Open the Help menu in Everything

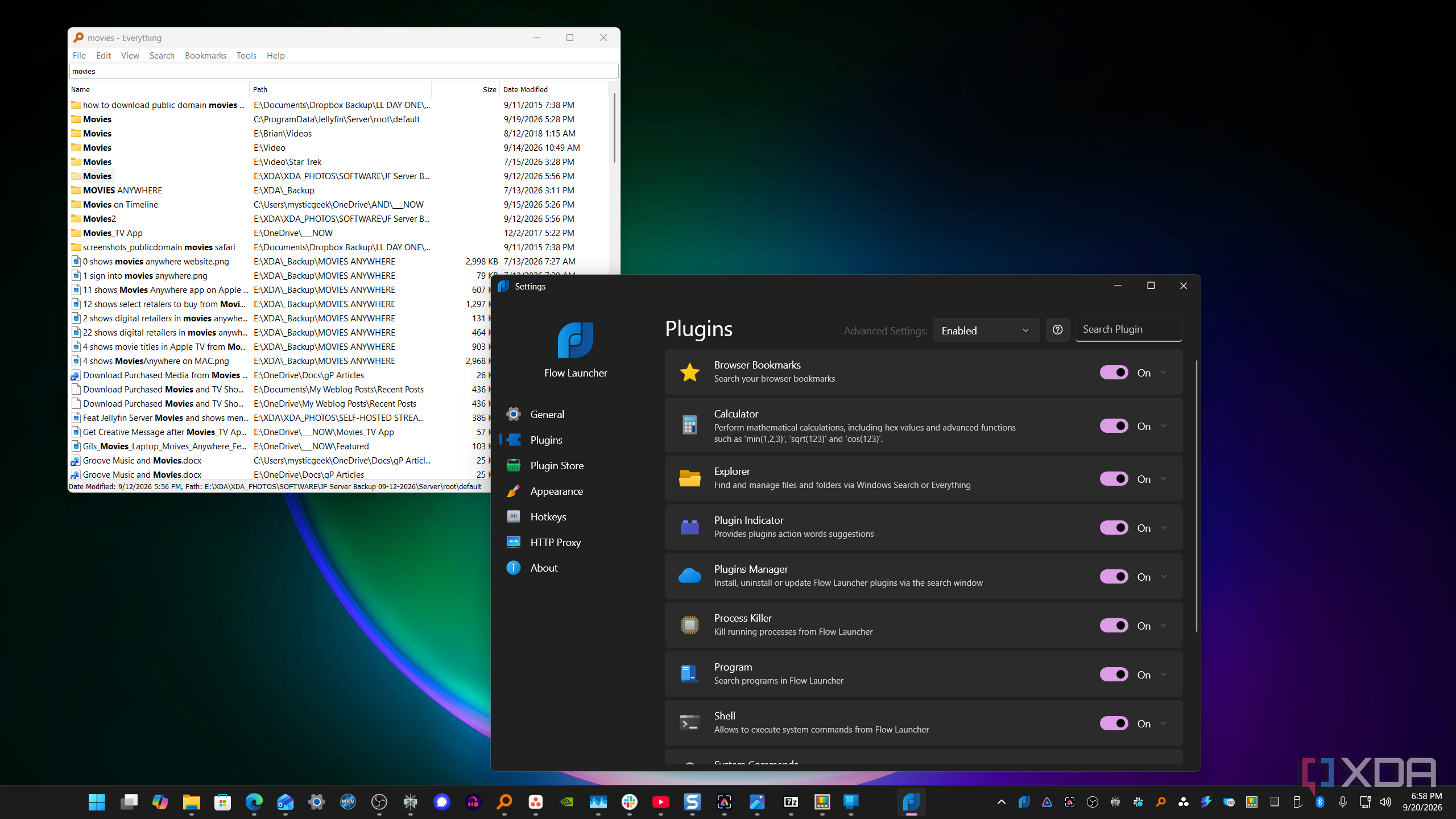click(276, 55)
